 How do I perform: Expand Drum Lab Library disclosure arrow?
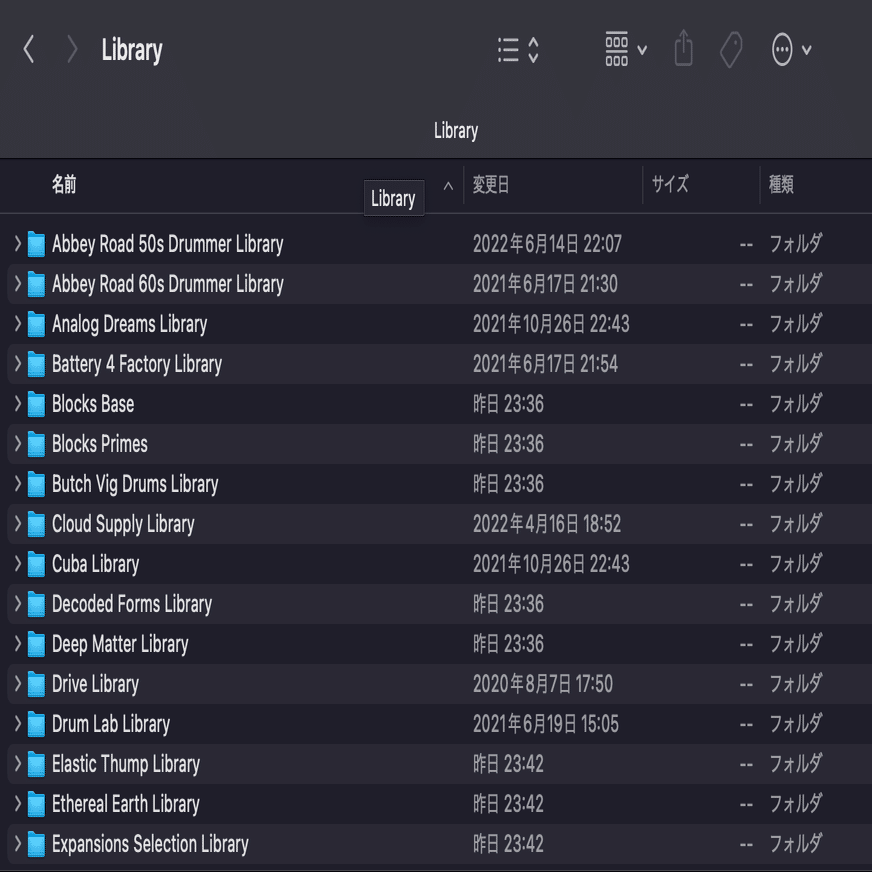click(17, 724)
